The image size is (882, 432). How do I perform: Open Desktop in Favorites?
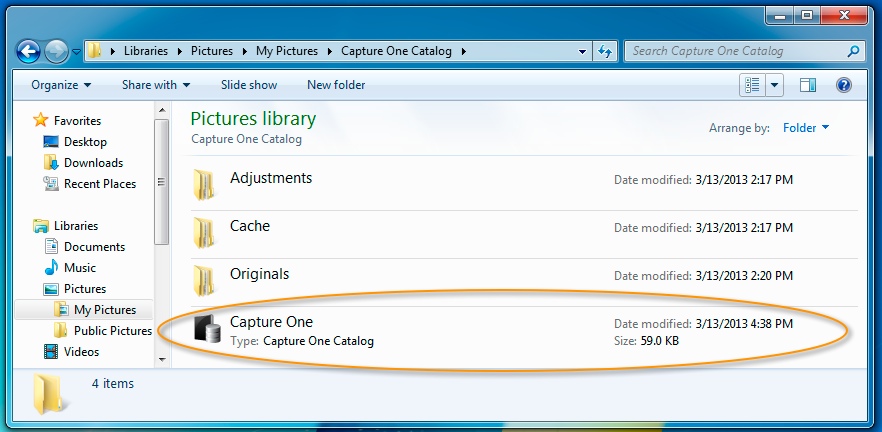(85, 142)
